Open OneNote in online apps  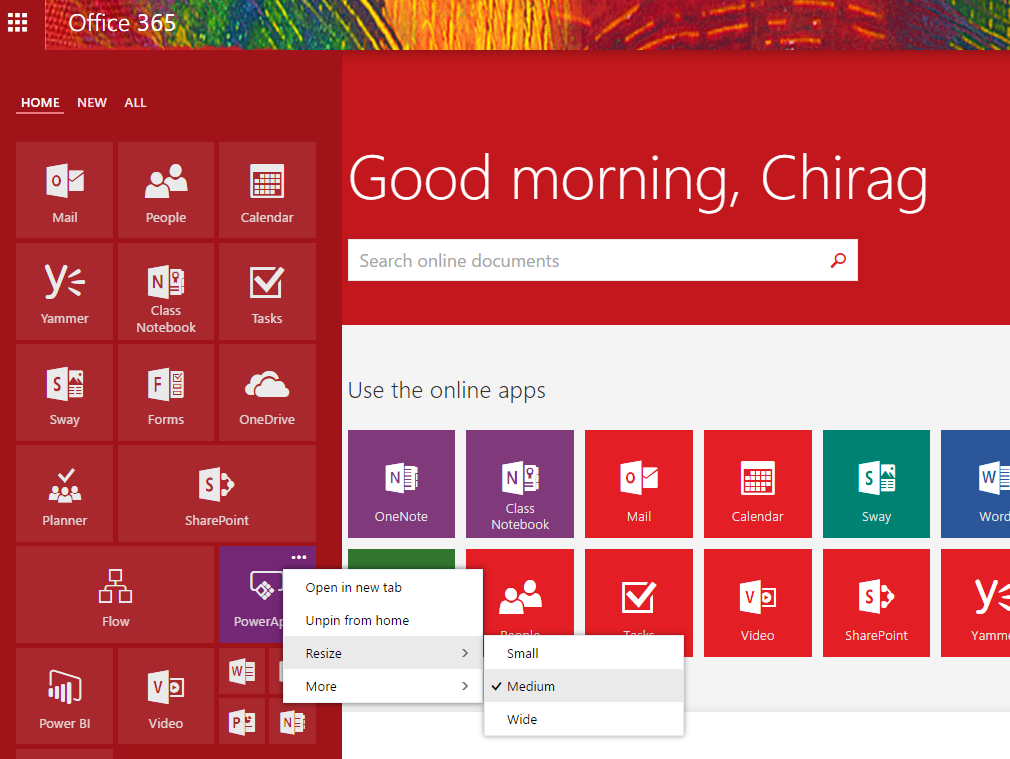[x=401, y=484]
